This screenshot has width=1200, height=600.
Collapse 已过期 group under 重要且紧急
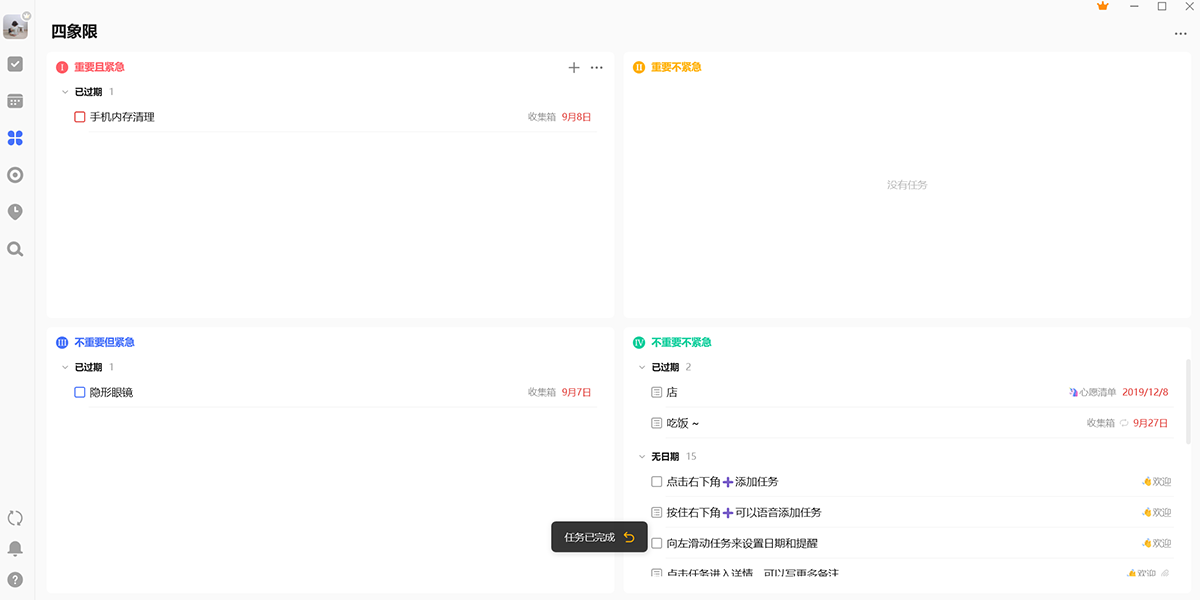pos(65,92)
